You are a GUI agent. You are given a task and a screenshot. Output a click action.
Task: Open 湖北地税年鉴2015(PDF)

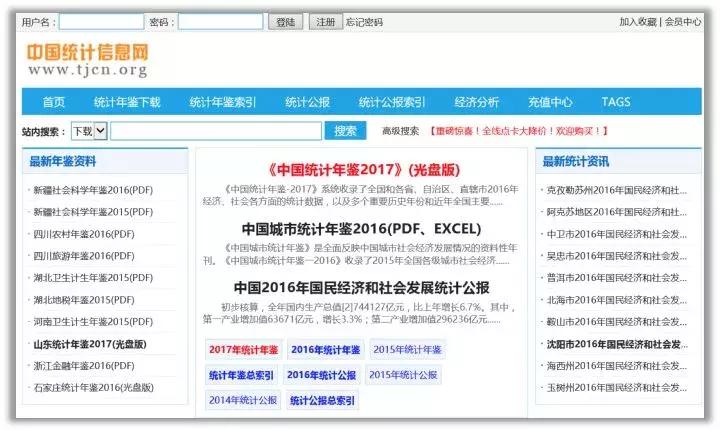click(x=84, y=300)
